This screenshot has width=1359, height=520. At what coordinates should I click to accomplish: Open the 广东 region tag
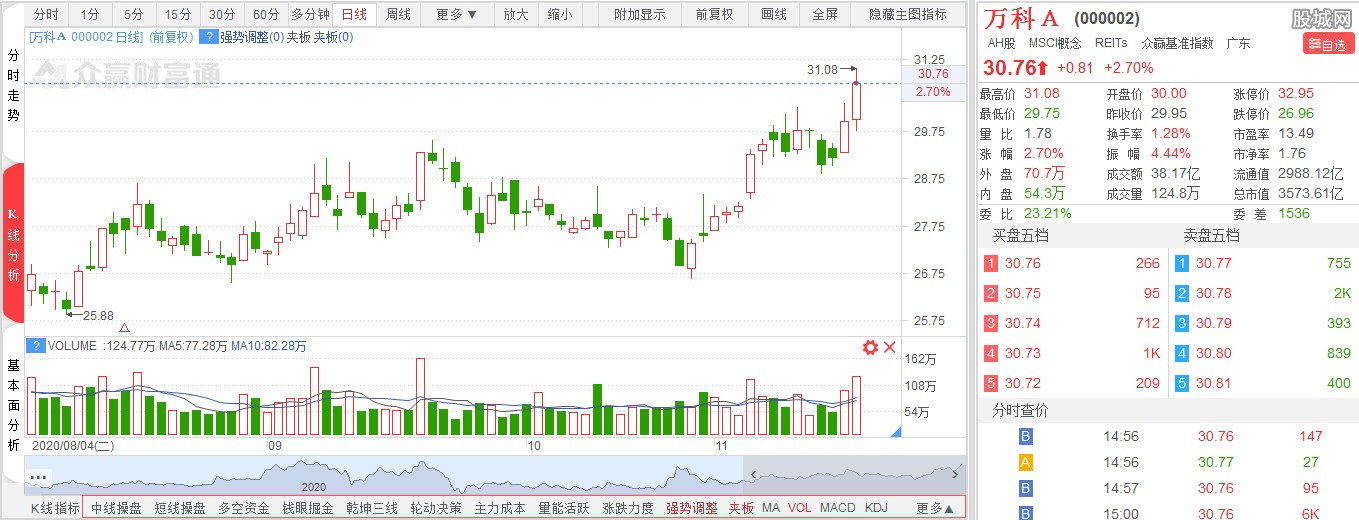click(x=1238, y=43)
